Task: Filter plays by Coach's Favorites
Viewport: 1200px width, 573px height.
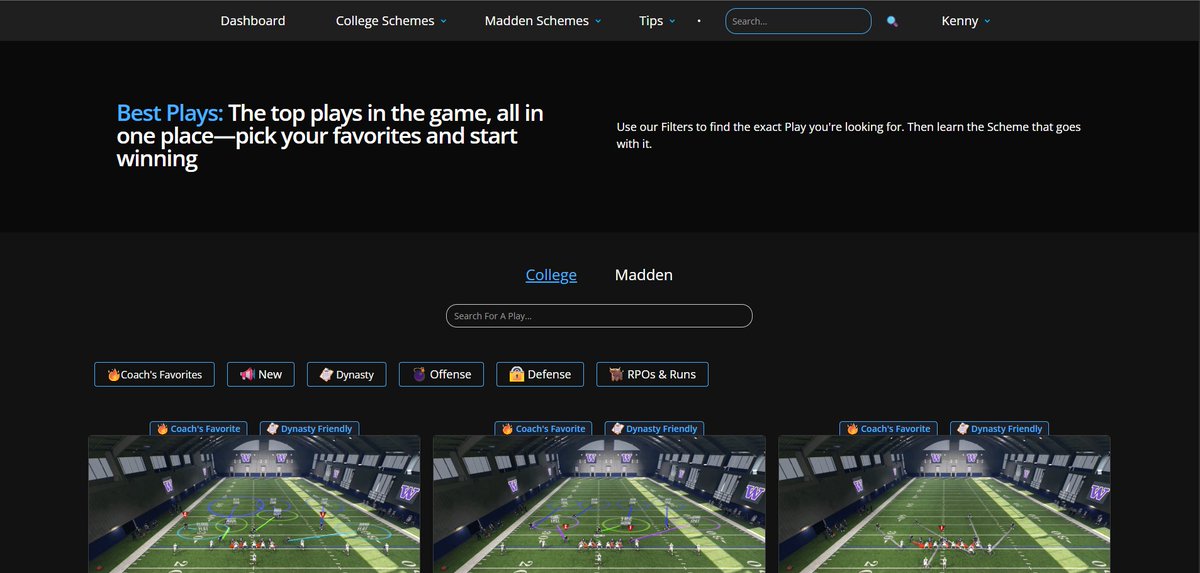Action: pos(154,374)
